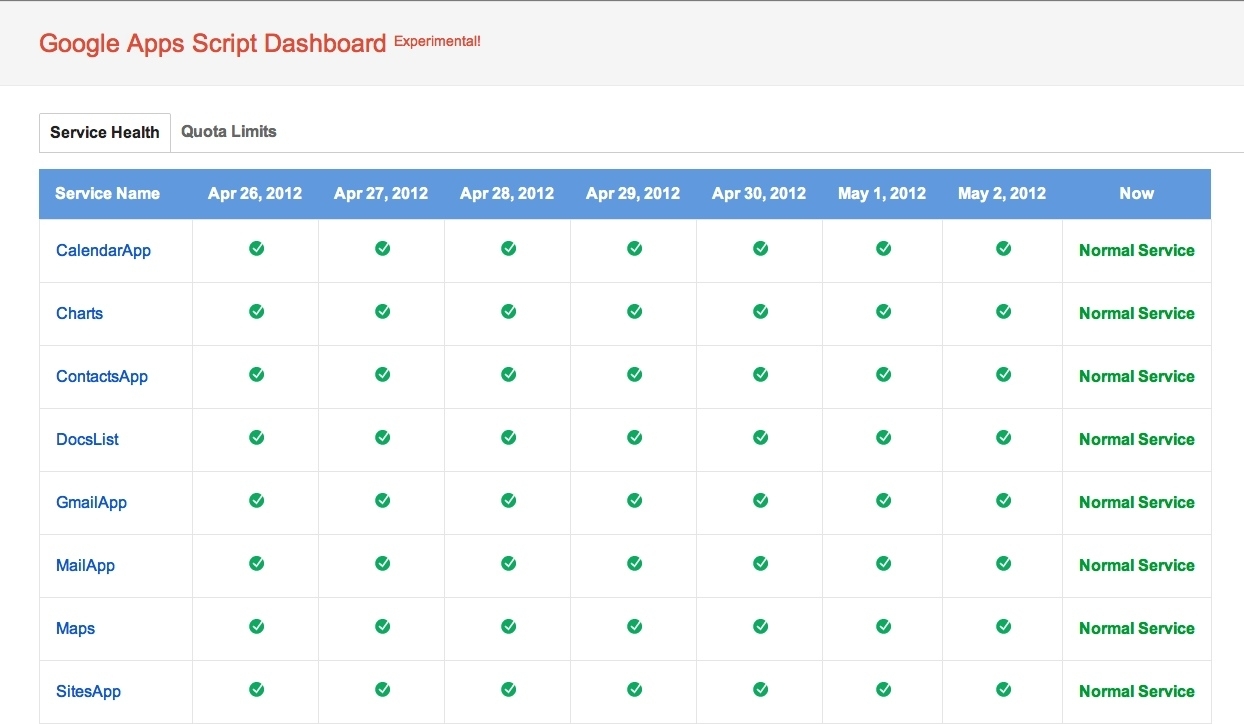Switch to the Quota Limits tab

pos(229,131)
